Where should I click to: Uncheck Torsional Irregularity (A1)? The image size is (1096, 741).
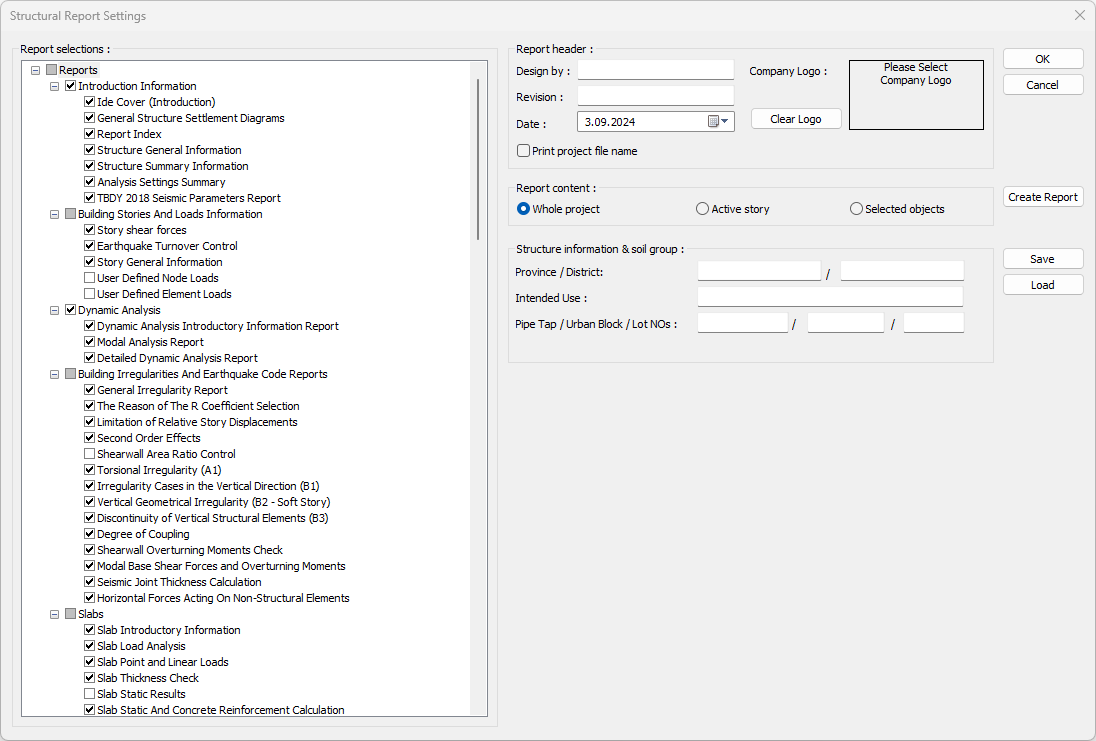coord(90,470)
